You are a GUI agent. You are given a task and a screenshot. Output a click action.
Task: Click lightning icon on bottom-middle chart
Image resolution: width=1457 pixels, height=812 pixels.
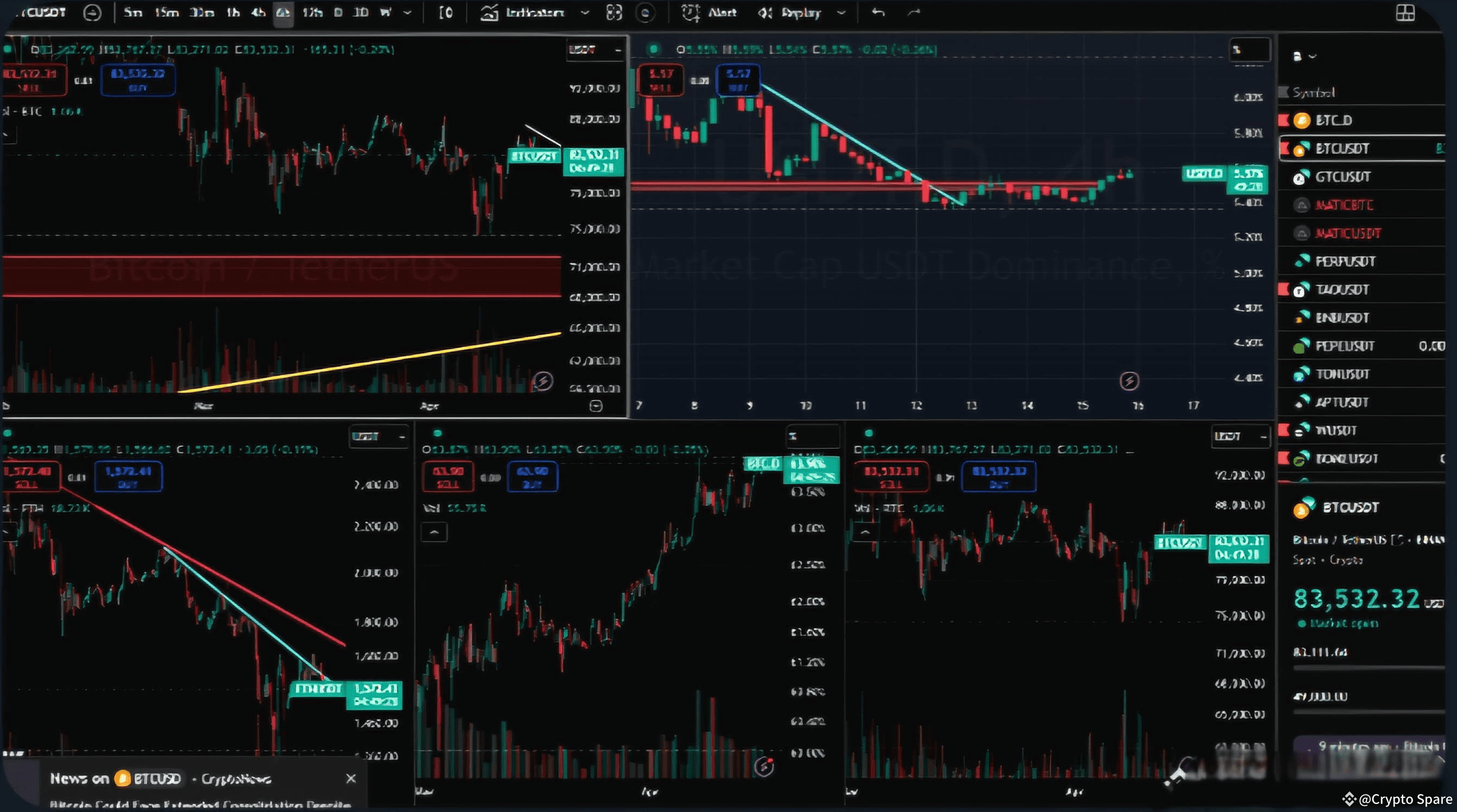coord(764,766)
